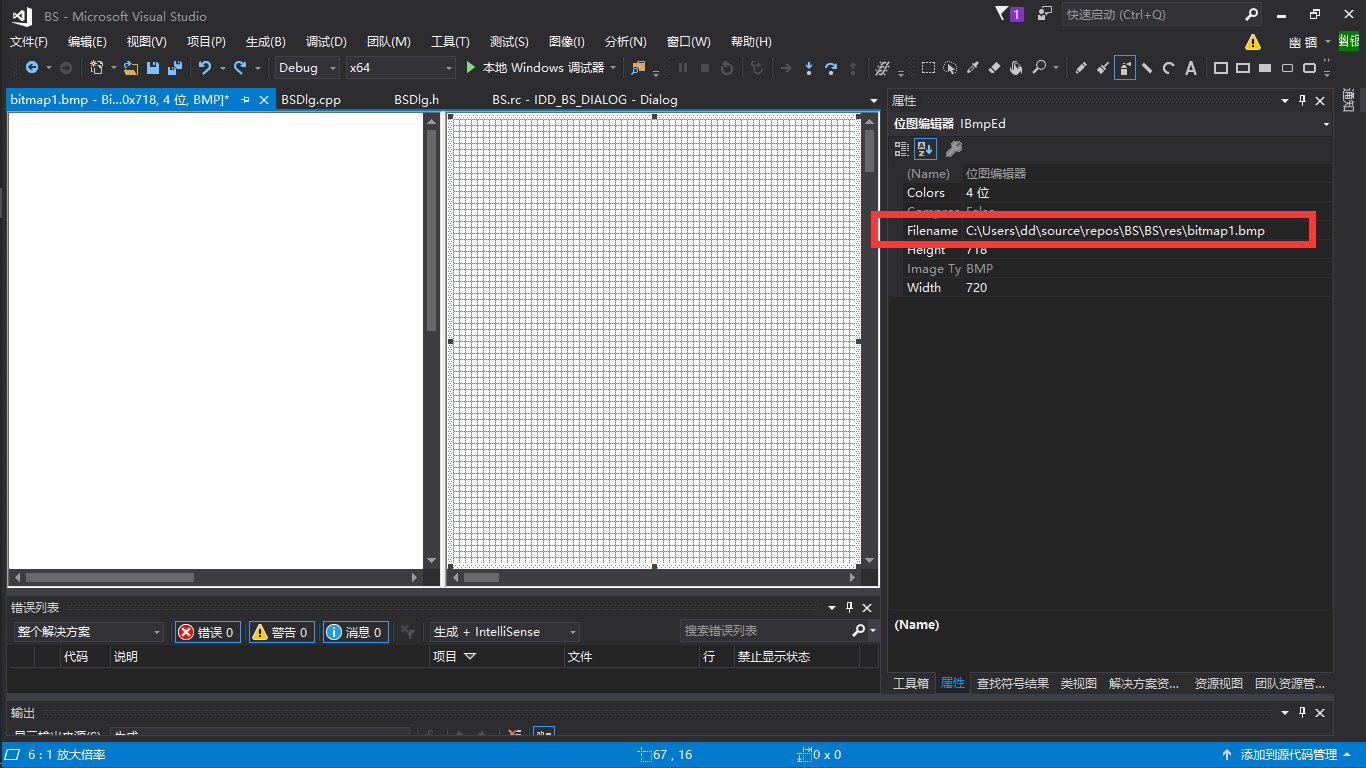Select the filled Rectangle shape tool
Image resolution: width=1366 pixels, height=768 pixels.
click(x=1264, y=68)
